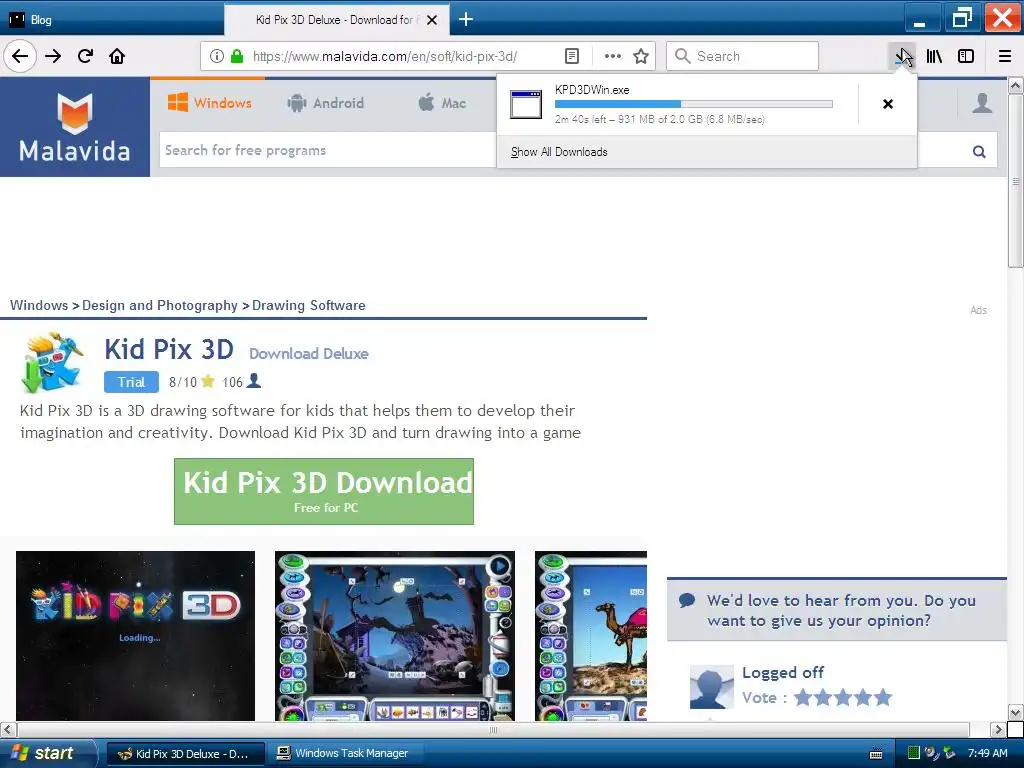Switch to the Blog tab
Image resolution: width=1024 pixels, height=768 pixels.
112,20
